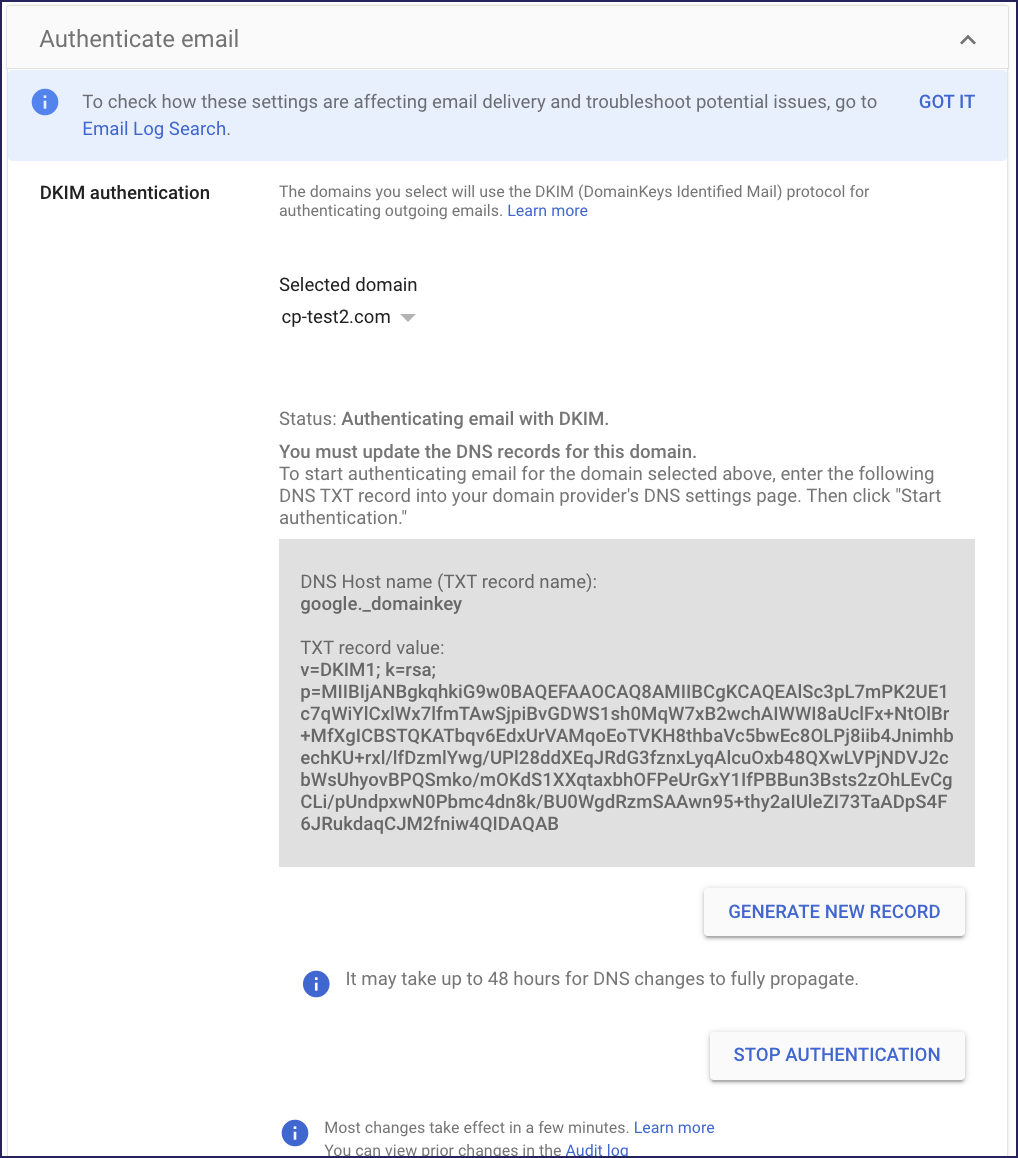Image resolution: width=1018 pixels, height=1158 pixels.
Task: Click the 'Authenticating email with DKIM' status text
Action: point(475,419)
